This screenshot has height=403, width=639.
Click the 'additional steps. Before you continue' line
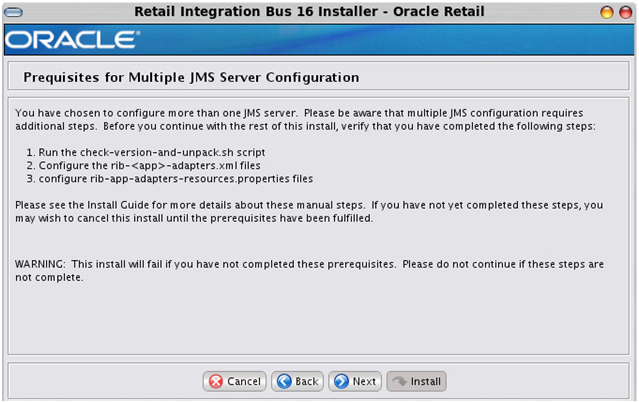coord(305,126)
